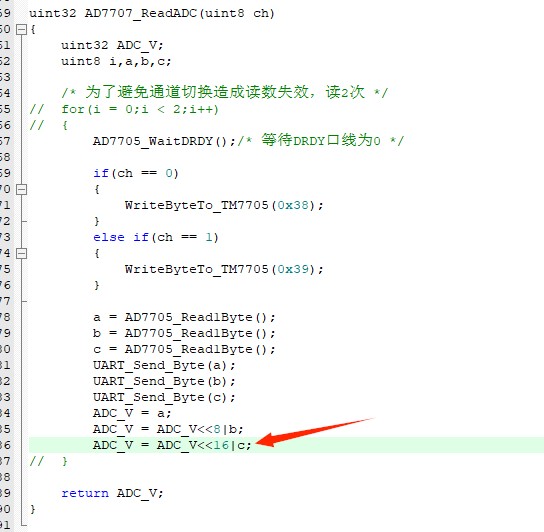This screenshot has height=532, width=544.
Task: Click the line a = AD7705_Read1Byte()
Action: point(184,317)
